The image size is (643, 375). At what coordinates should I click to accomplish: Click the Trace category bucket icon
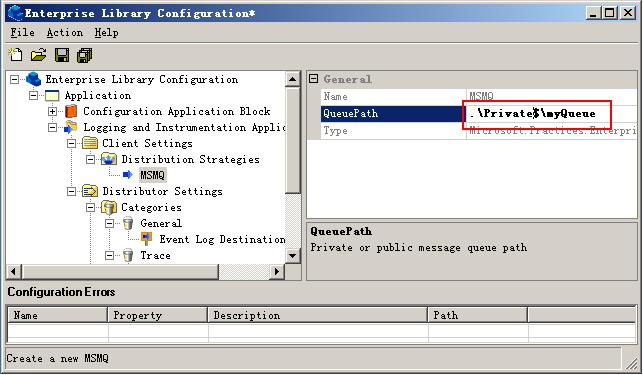click(x=128, y=255)
